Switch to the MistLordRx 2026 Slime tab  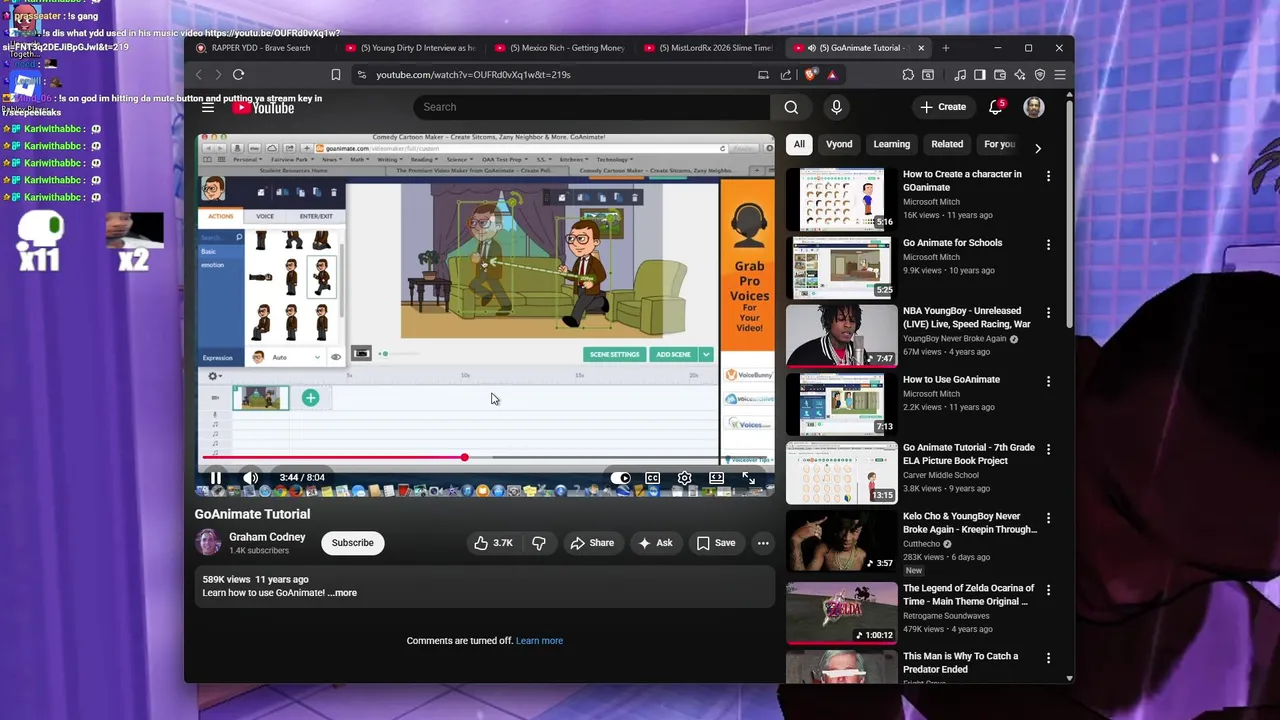[x=710, y=48]
